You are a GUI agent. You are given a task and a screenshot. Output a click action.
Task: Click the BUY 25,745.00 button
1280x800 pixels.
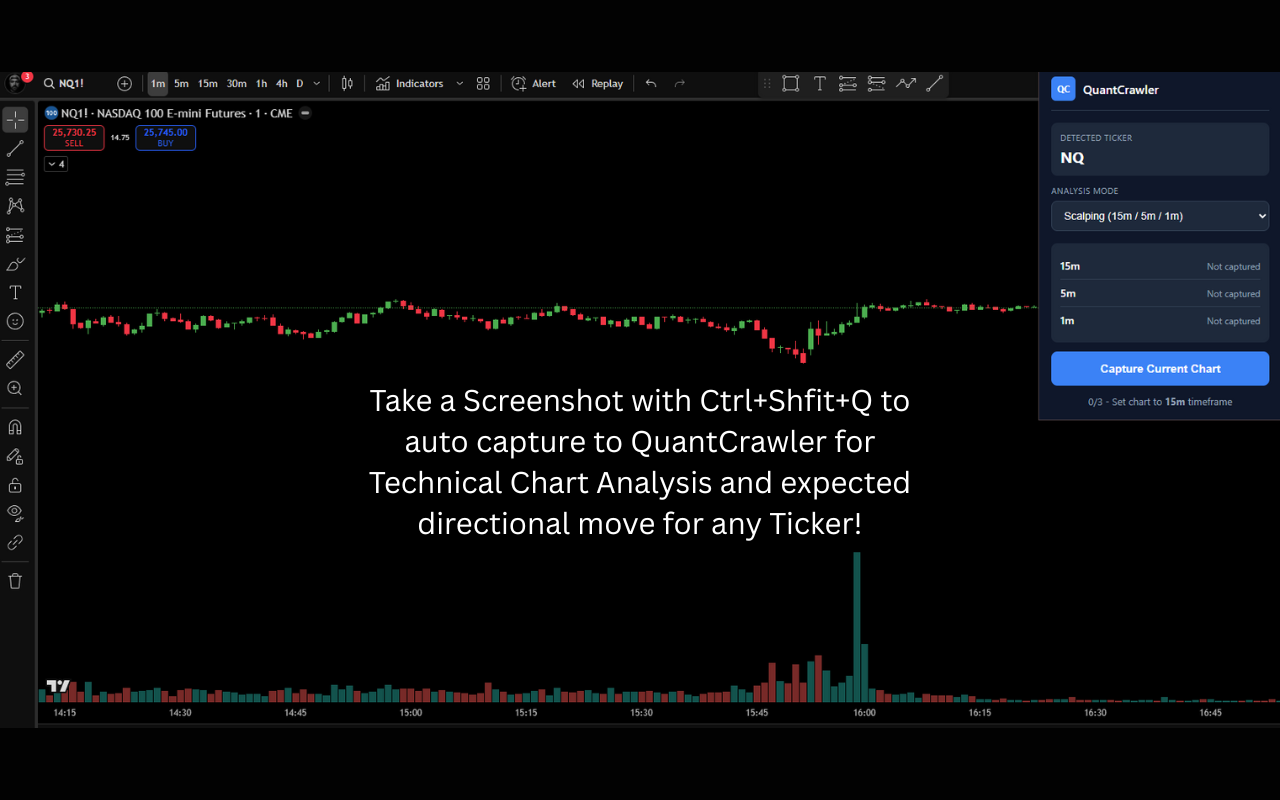pyautogui.click(x=165, y=138)
